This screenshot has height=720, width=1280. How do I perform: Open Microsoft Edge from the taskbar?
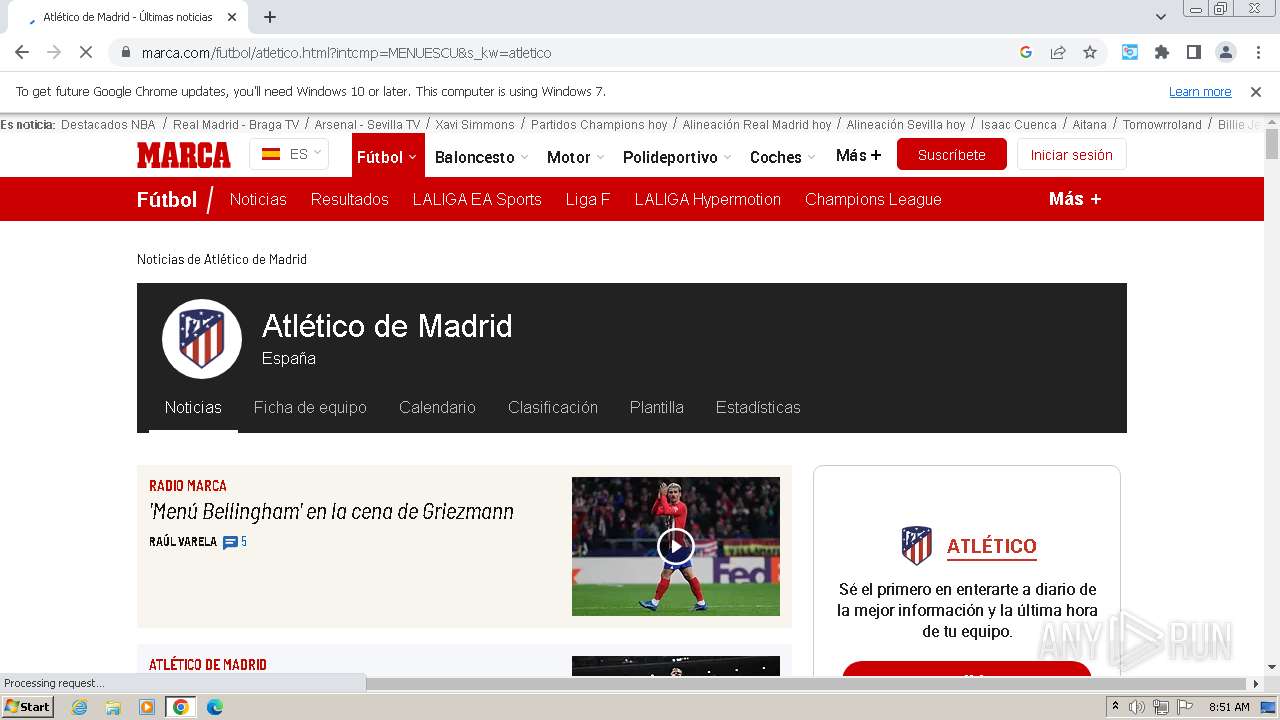pyautogui.click(x=215, y=707)
